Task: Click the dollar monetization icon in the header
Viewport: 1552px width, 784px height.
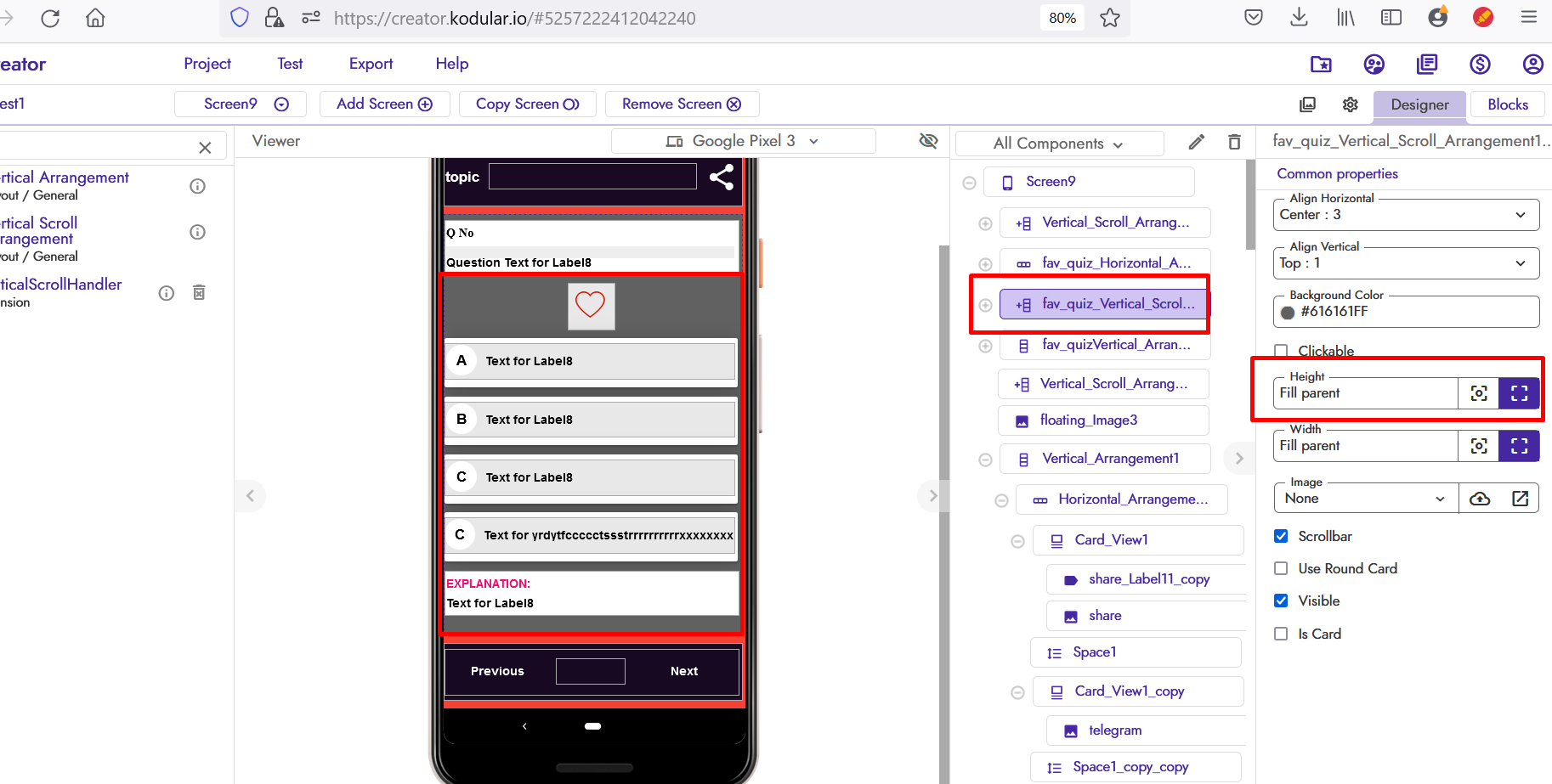Action: pos(1480,65)
